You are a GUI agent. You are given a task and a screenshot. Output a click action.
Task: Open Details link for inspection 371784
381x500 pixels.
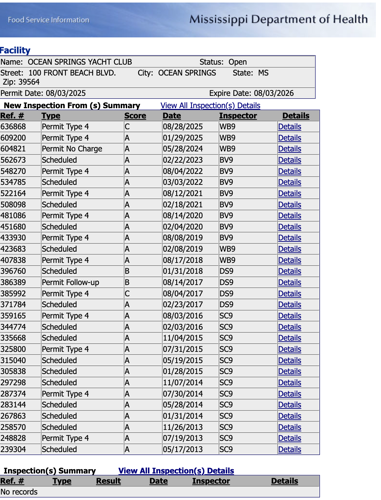[289, 305]
